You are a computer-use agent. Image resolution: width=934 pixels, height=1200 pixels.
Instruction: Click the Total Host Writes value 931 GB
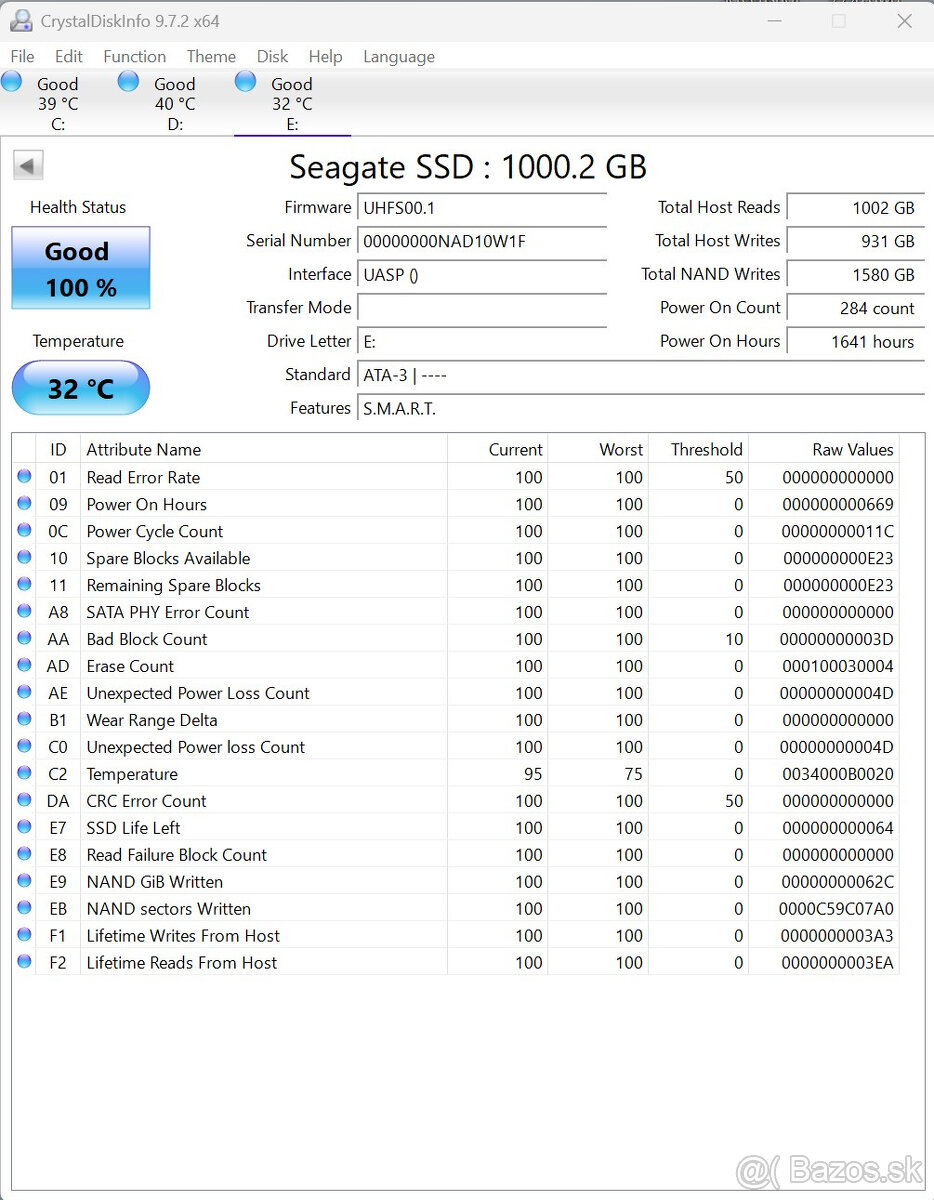(856, 241)
